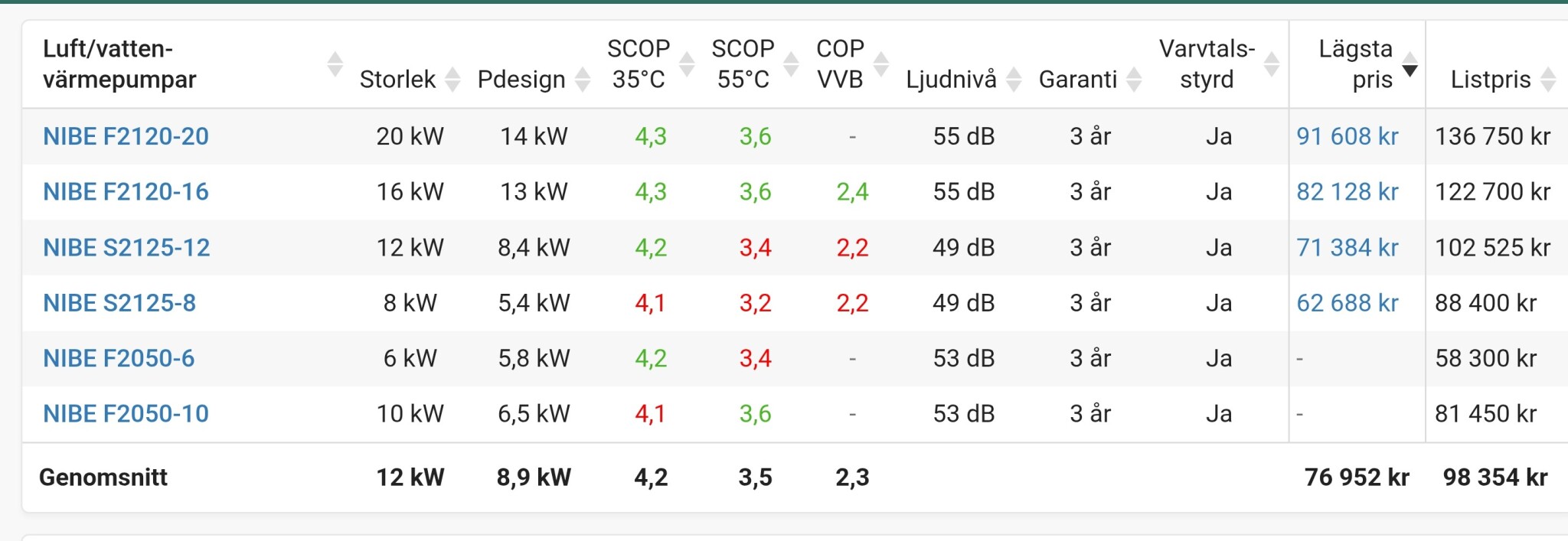Open NIBE F2050-10 product link
The width and height of the screenshot is (1568, 541).
(126, 413)
